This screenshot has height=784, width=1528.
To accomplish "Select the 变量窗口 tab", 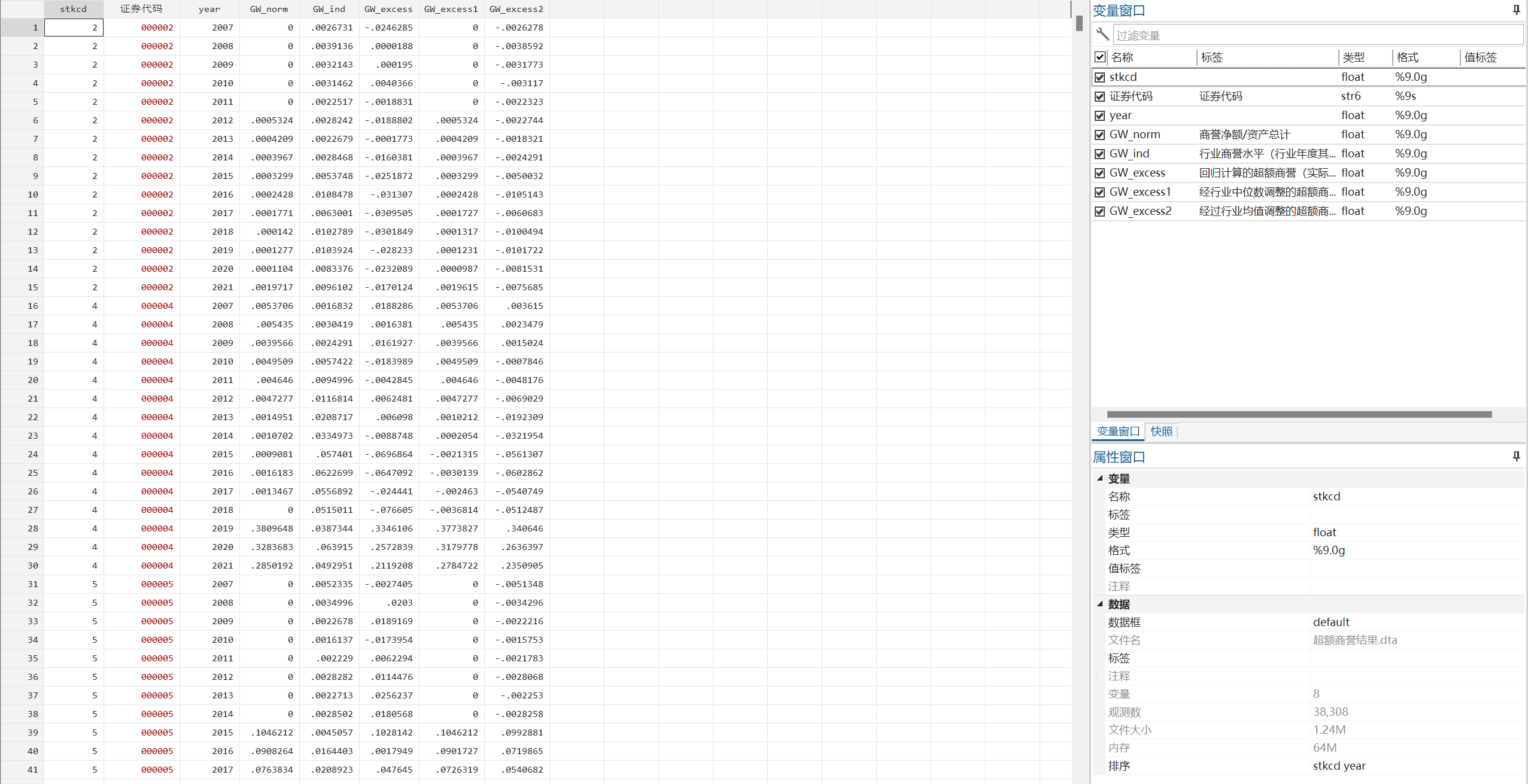I will [1117, 431].
